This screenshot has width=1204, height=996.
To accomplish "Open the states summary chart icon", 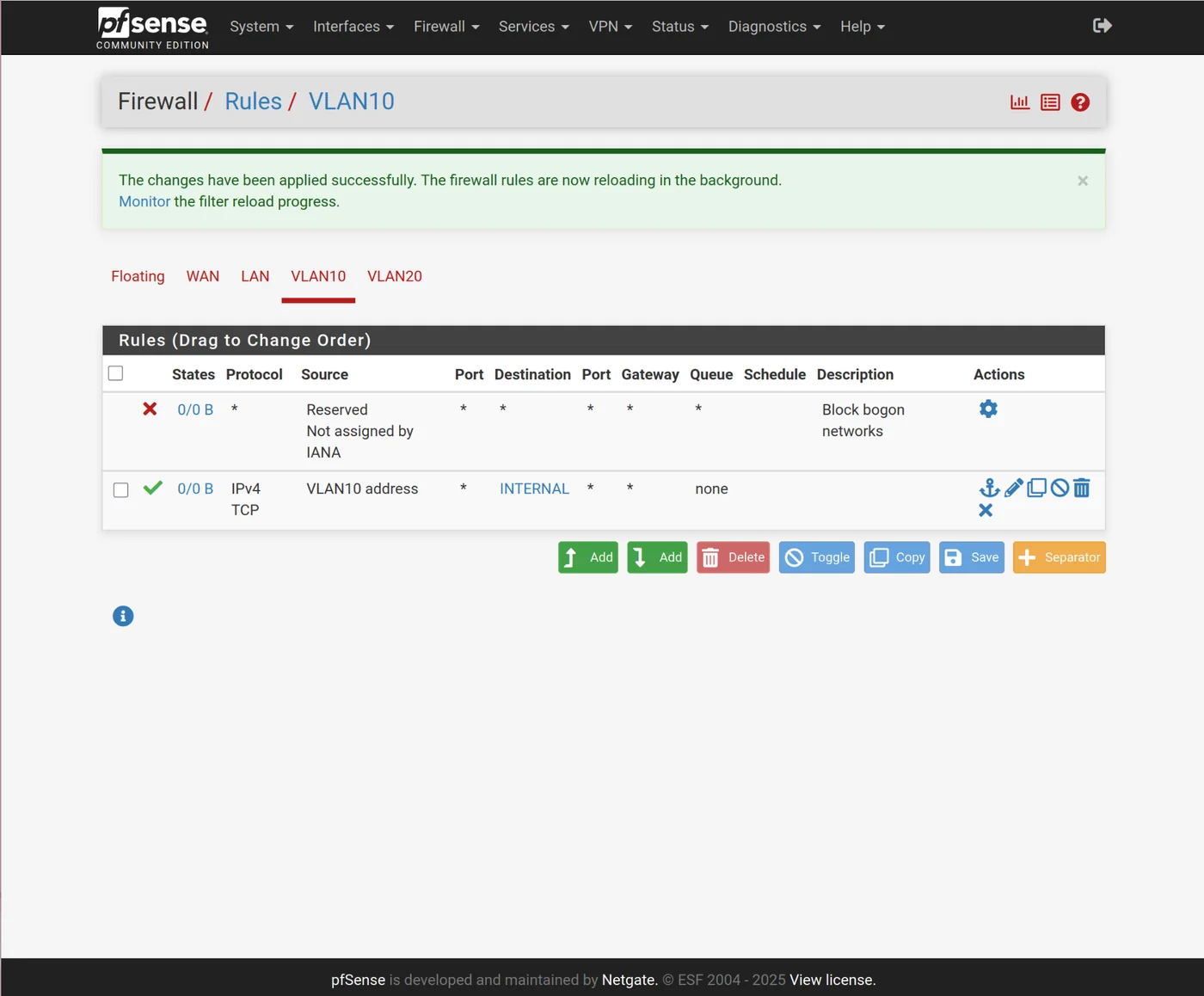I will click(x=1020, y=101).
